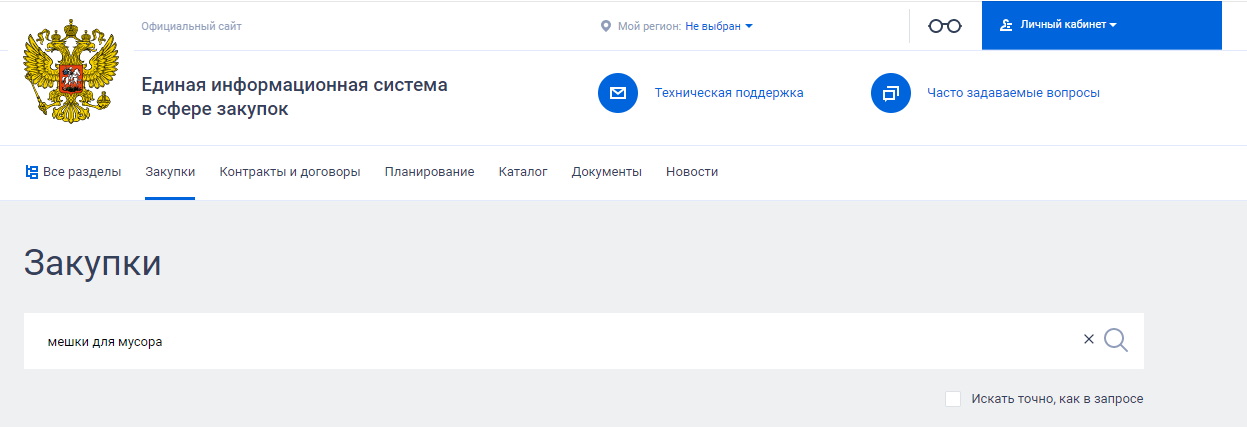Open the Личный кабинет dropdown
Viewport: 1247px width, 427px height.
point(1102,25)
